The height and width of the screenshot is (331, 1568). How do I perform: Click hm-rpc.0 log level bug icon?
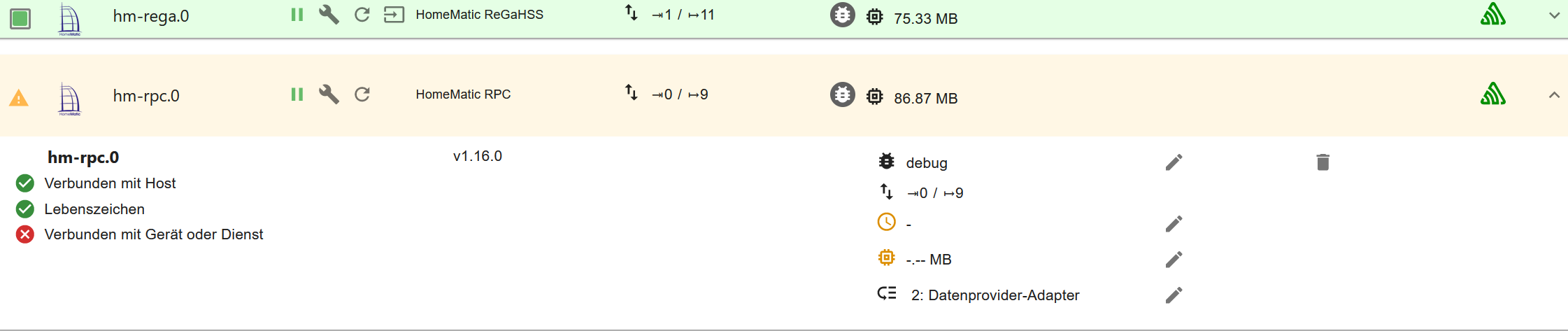[x=842, y=94]
